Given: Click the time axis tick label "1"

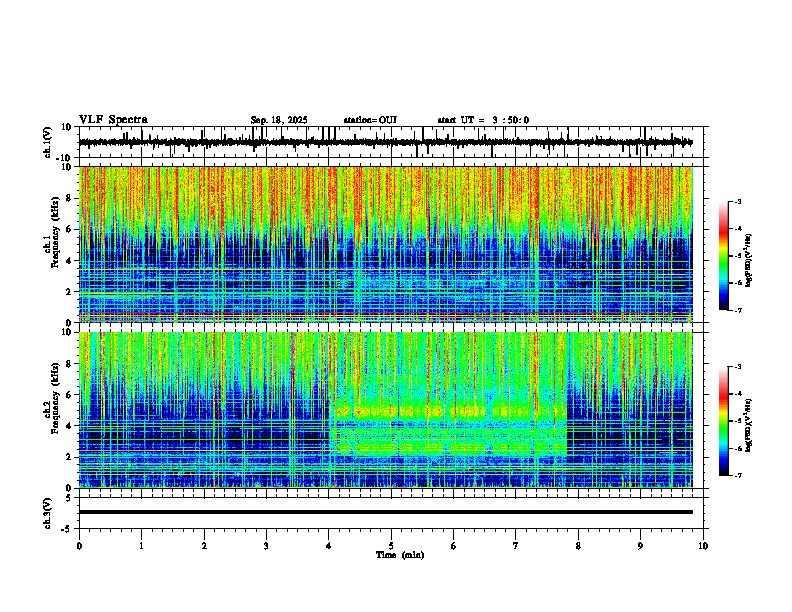Looking at the screenshot, I should pos(141,546).
